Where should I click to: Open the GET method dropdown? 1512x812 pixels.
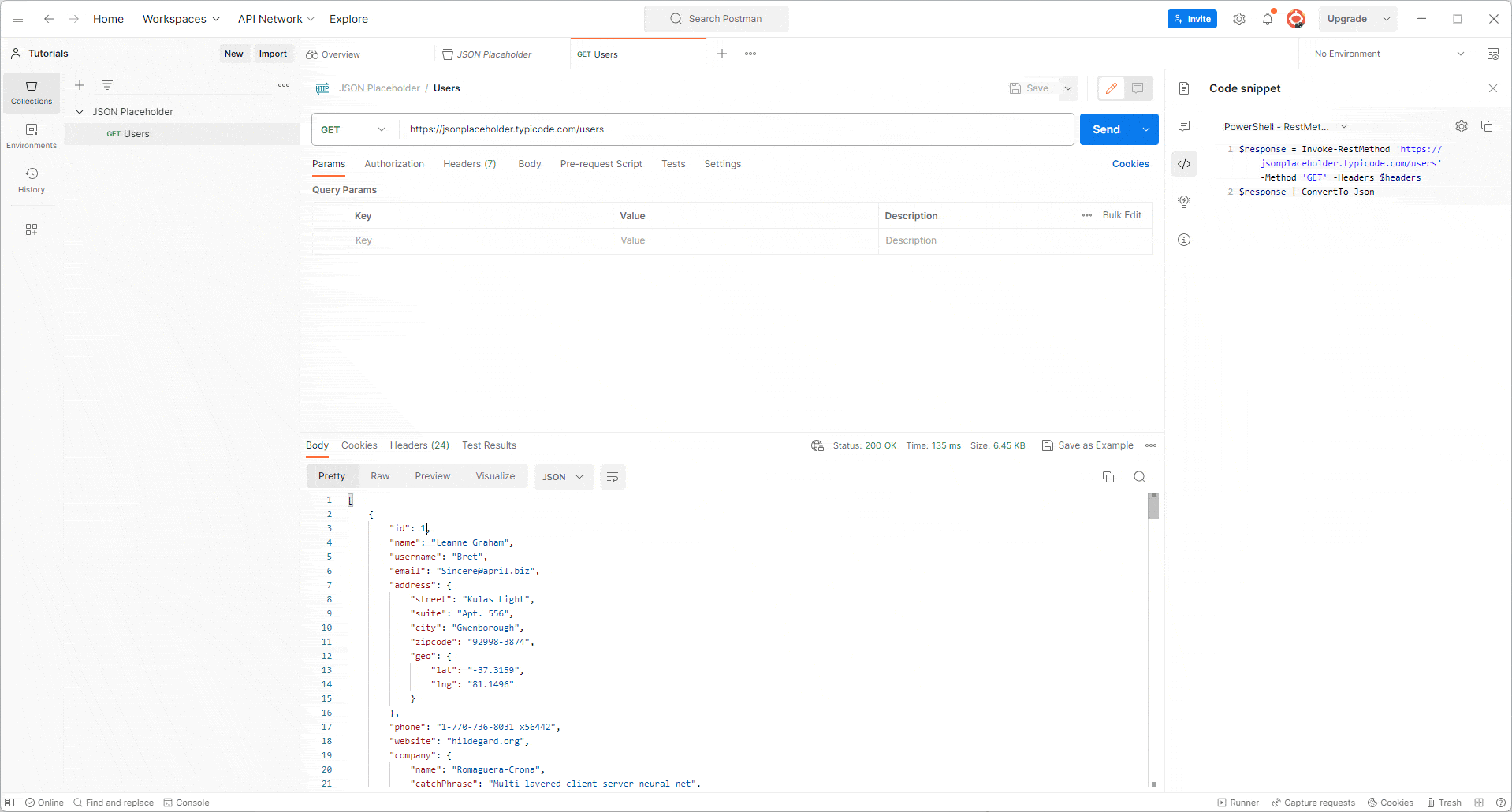(x=354, y=129)
